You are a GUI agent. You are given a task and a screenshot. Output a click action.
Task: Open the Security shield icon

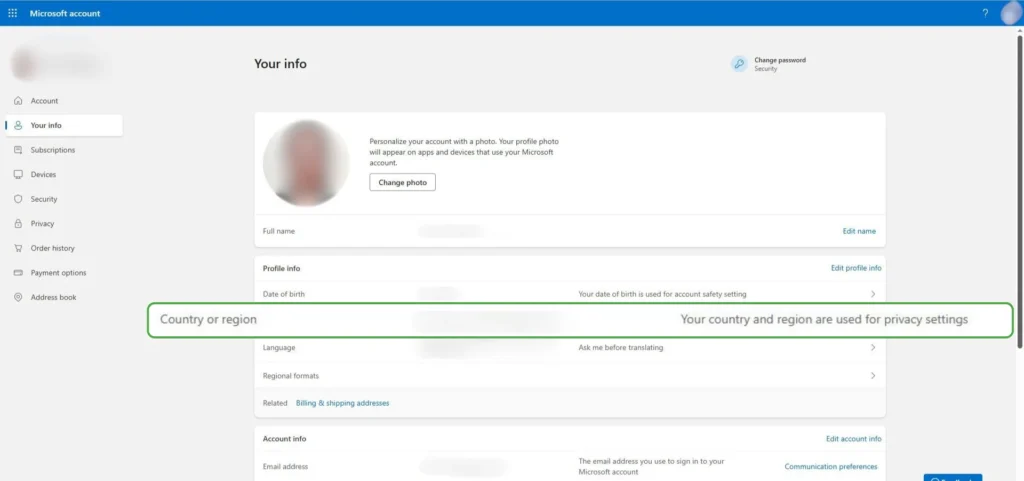pos(18,199)
